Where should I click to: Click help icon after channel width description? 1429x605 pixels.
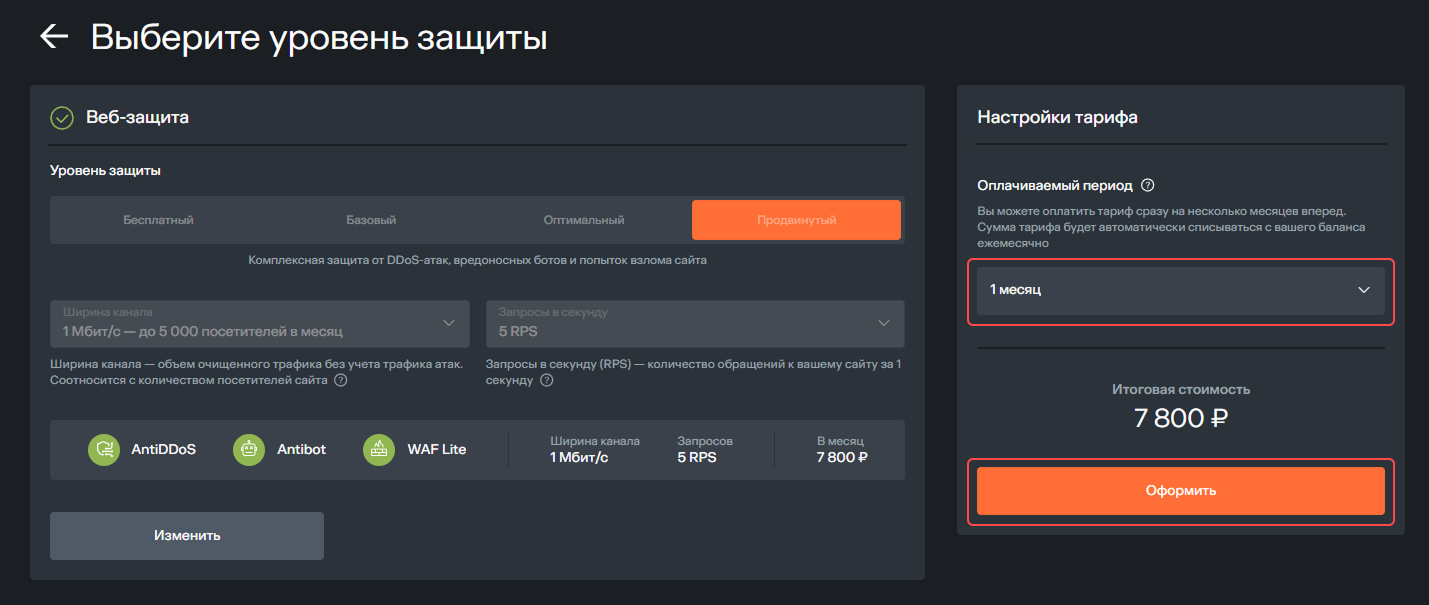click(x=341, y=381)
